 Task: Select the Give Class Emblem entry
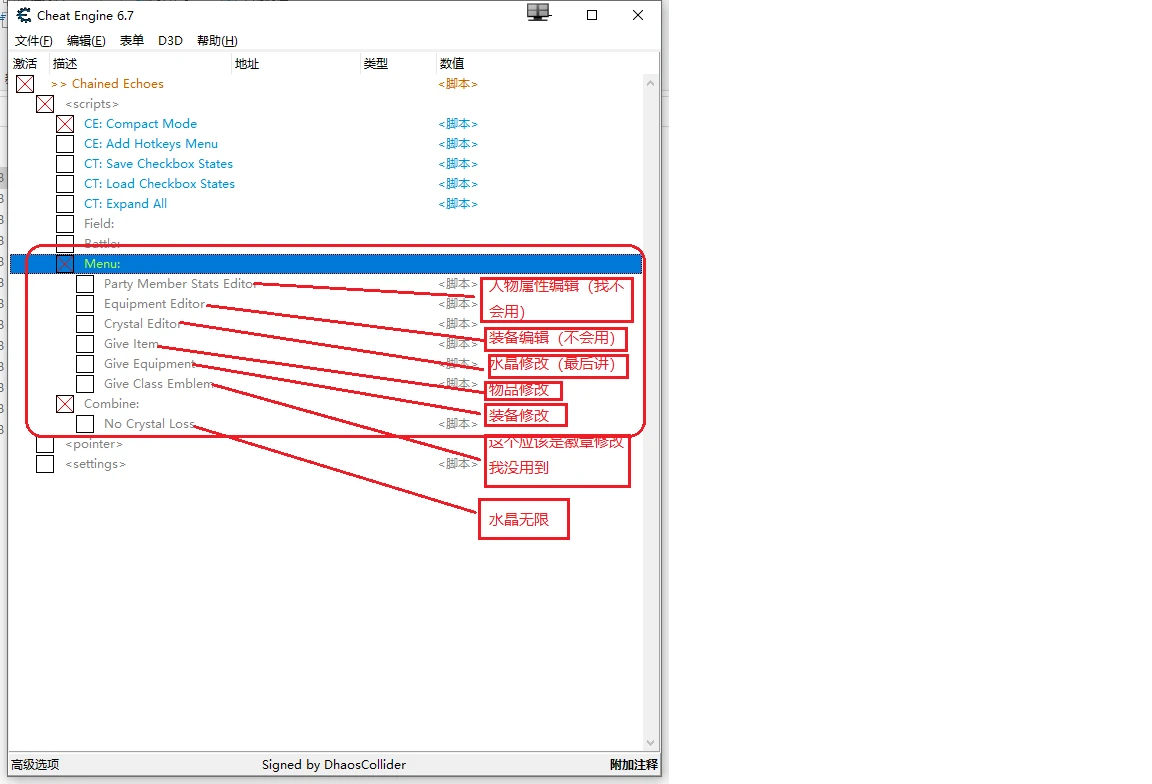158,384
